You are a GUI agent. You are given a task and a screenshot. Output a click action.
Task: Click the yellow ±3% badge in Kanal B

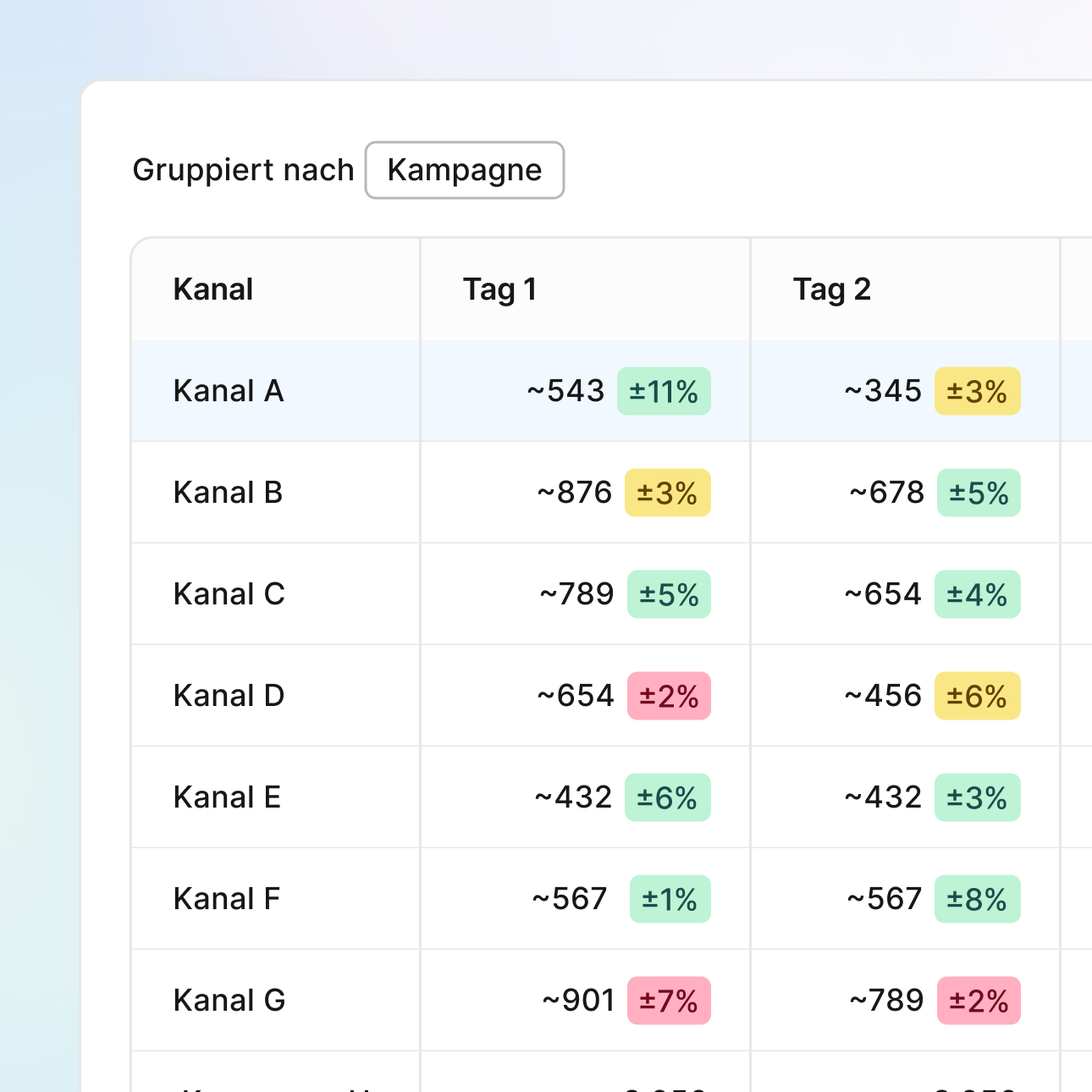(x=667, y=494)
